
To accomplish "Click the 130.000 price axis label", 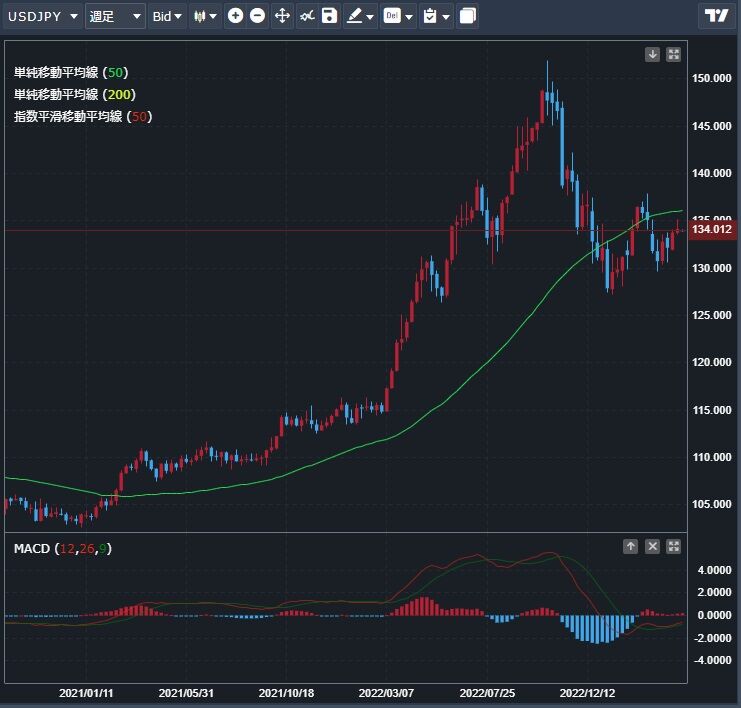I will coord(711,268).
